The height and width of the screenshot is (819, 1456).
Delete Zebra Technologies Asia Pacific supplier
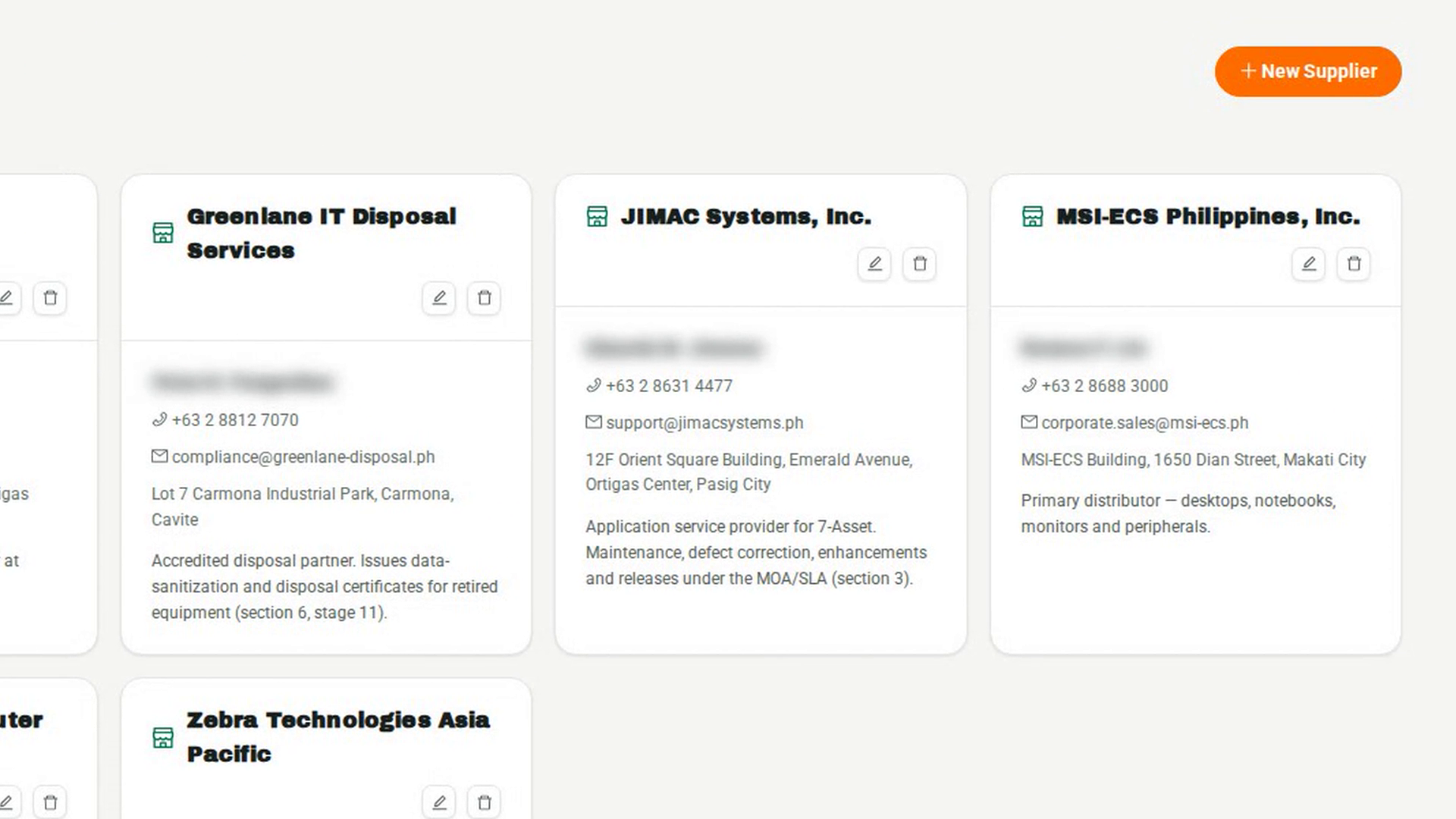(484, 802)
